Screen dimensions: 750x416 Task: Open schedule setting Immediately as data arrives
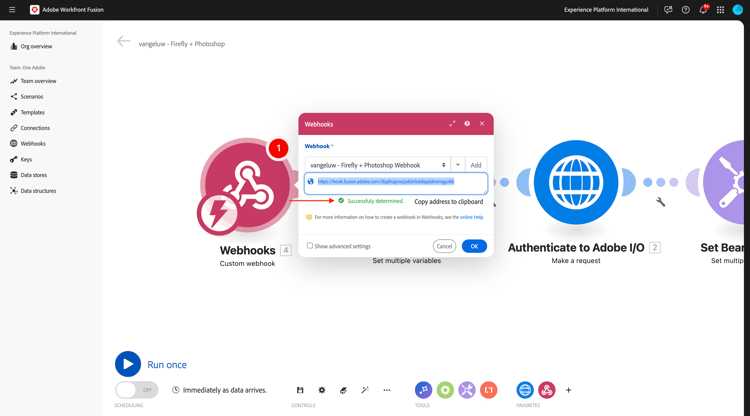[219, 390]
